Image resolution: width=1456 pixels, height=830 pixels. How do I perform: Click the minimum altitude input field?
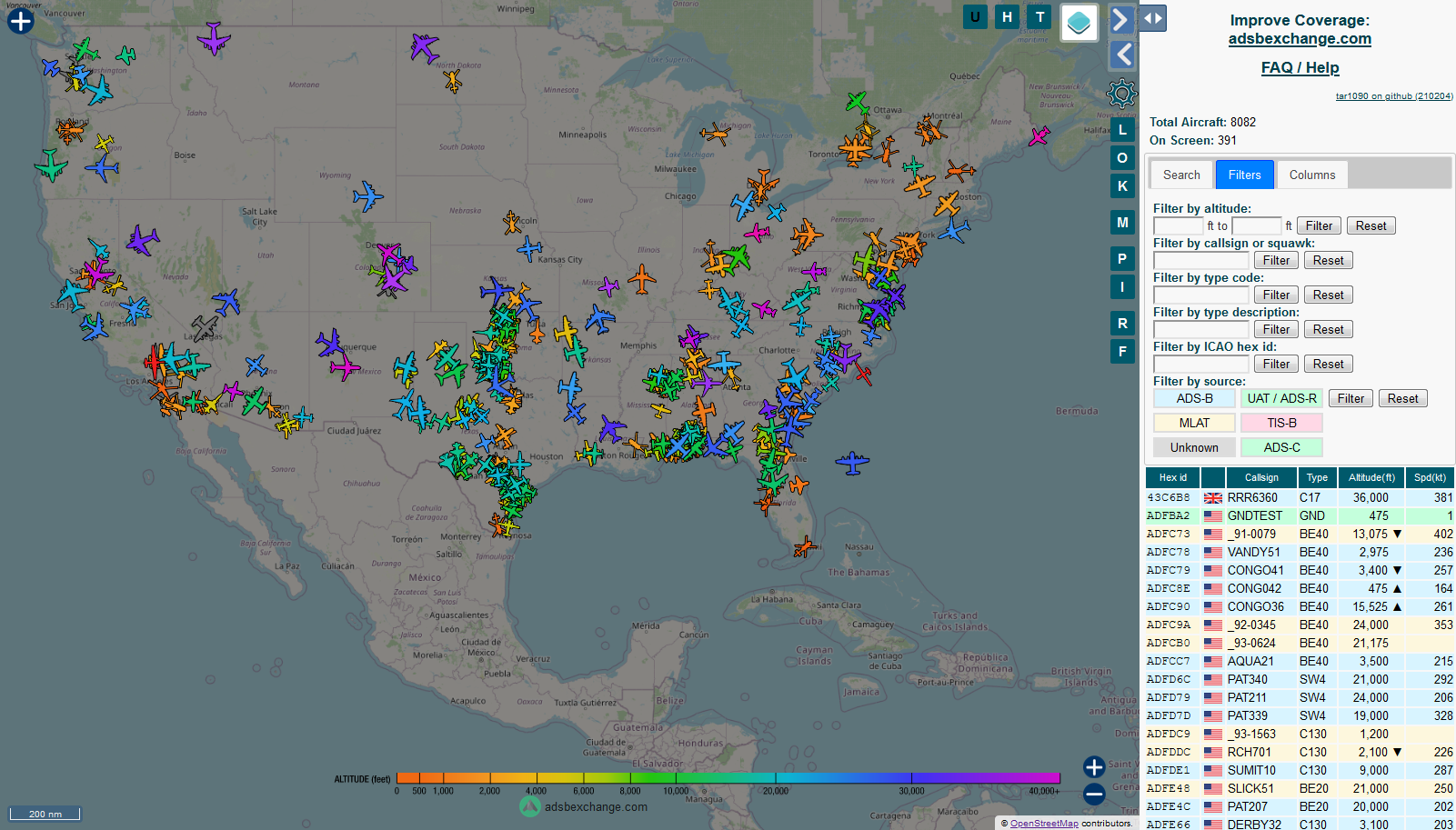coord(1178,225)
